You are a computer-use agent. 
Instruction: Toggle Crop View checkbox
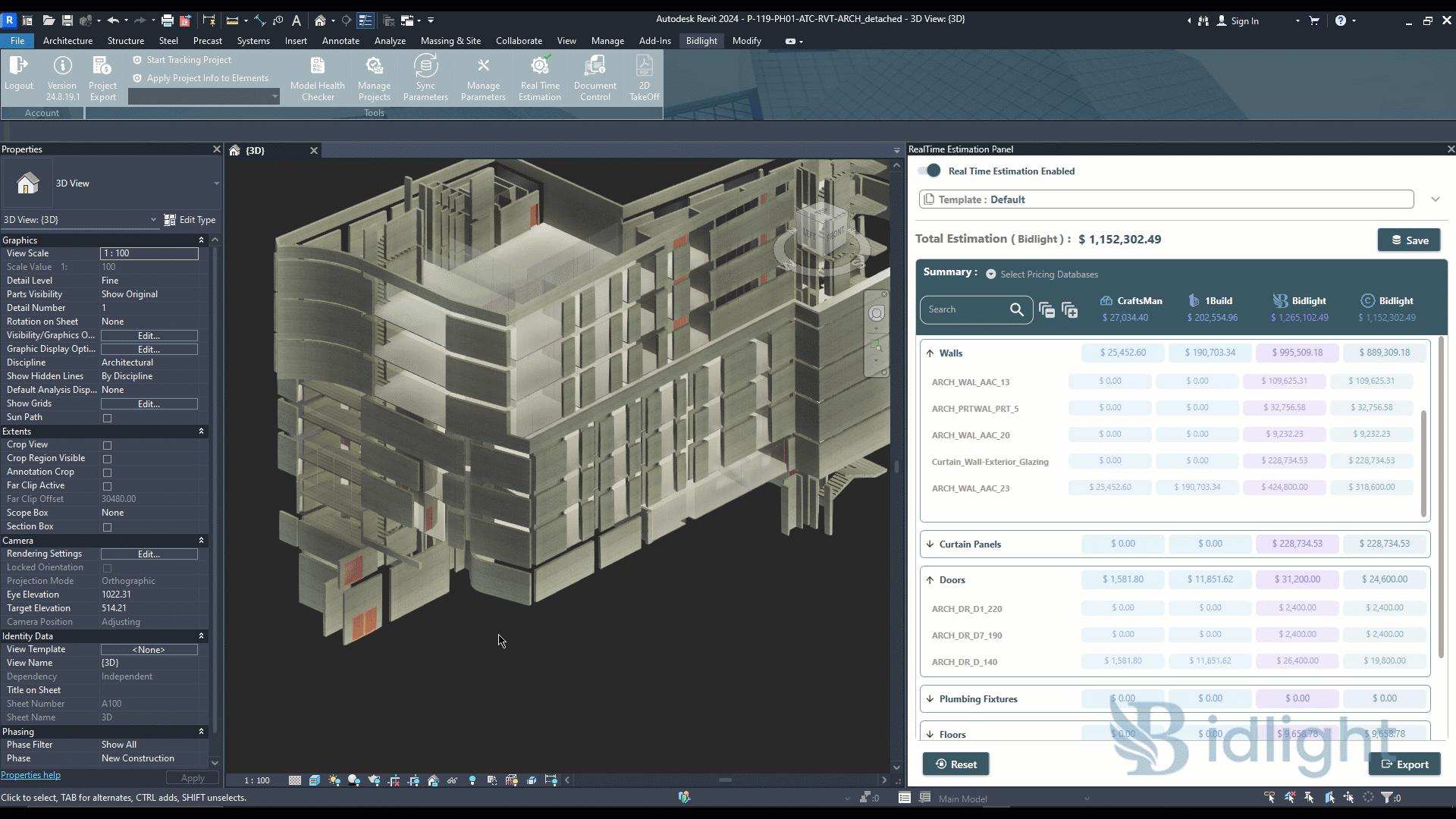coord(107,444)
